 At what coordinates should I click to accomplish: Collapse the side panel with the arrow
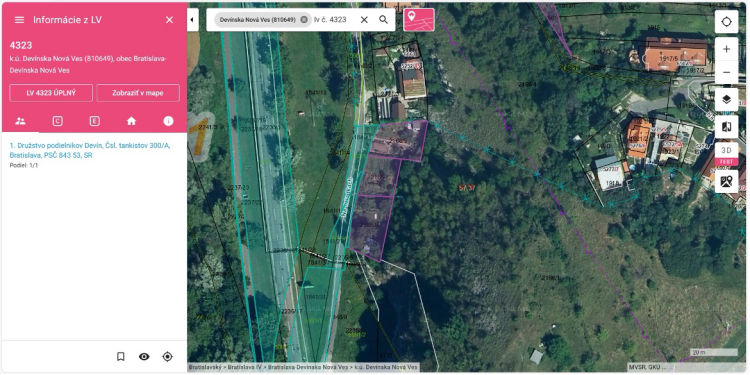pyautogui.click(x=192, y=20)
